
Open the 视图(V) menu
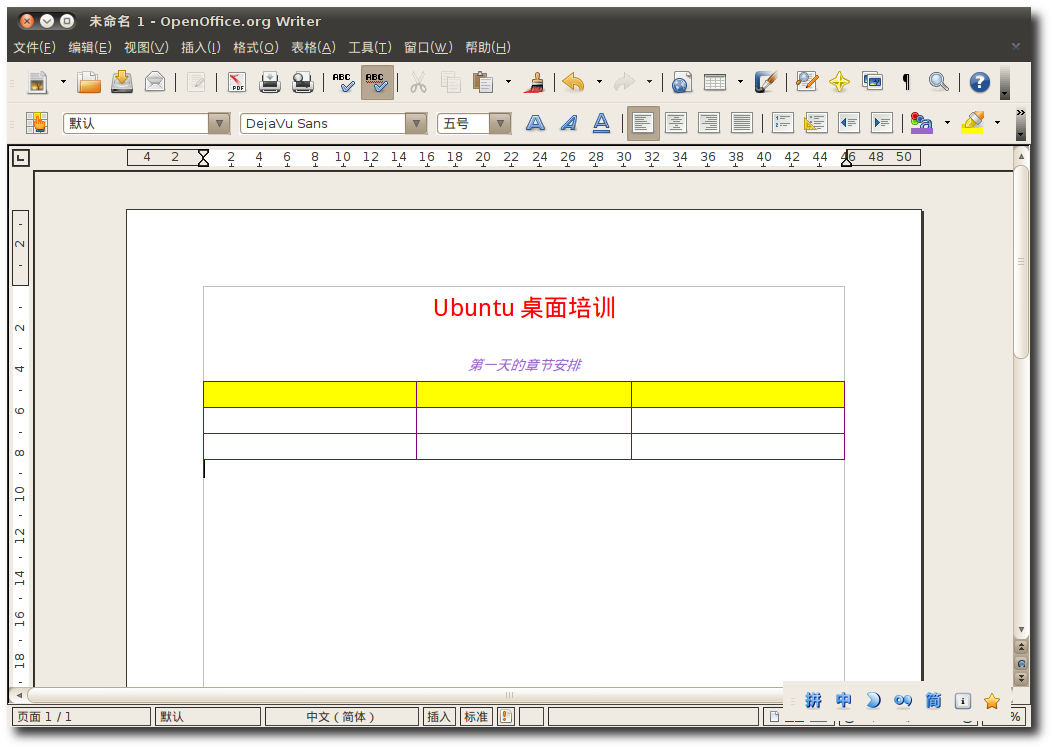coord(146,47)
